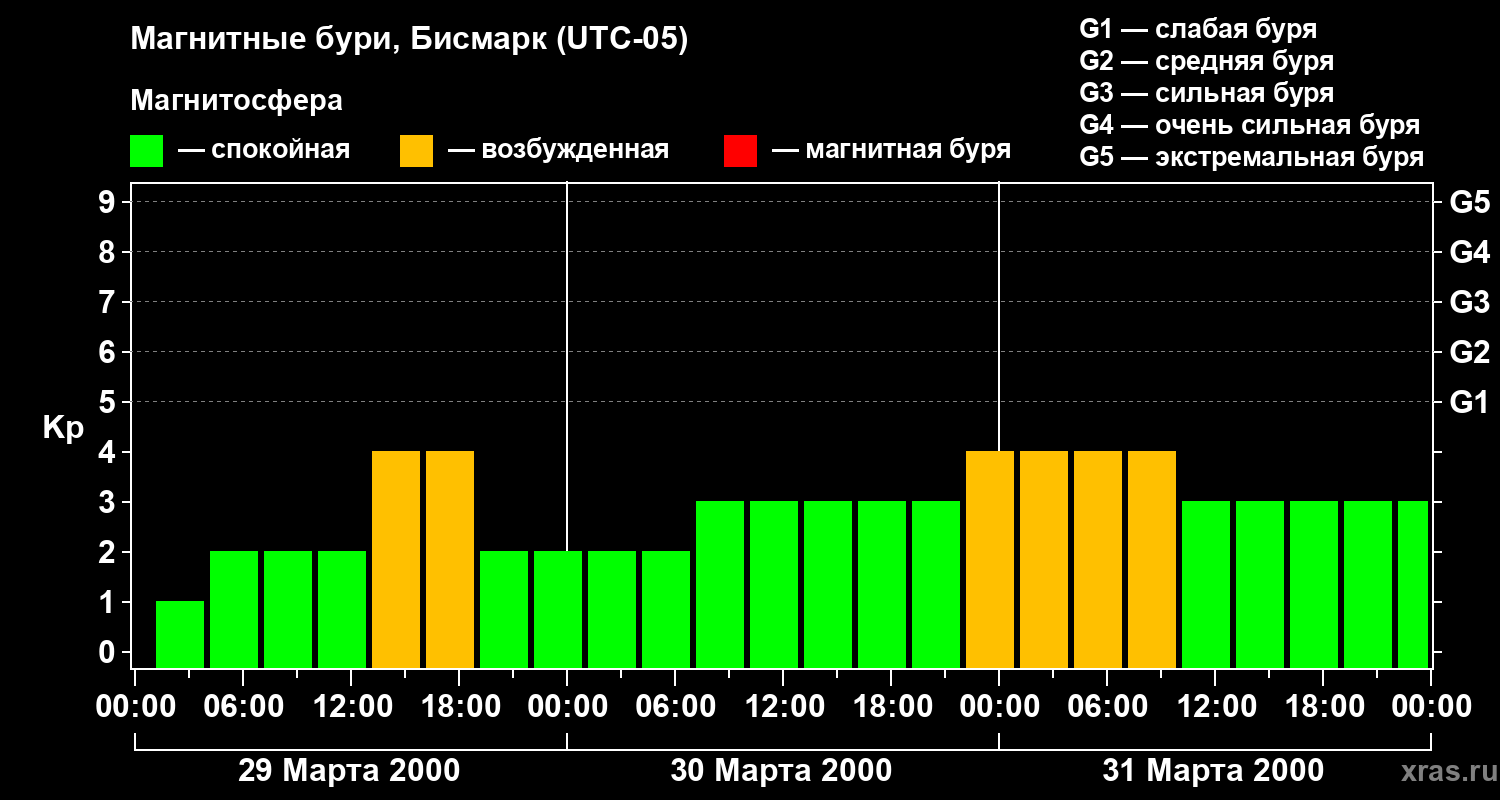Viewport: 1500px width, 800px height.
Task: Click the orange bar starting 13:00 on 29 Марта
Action: tap(396, 559)
